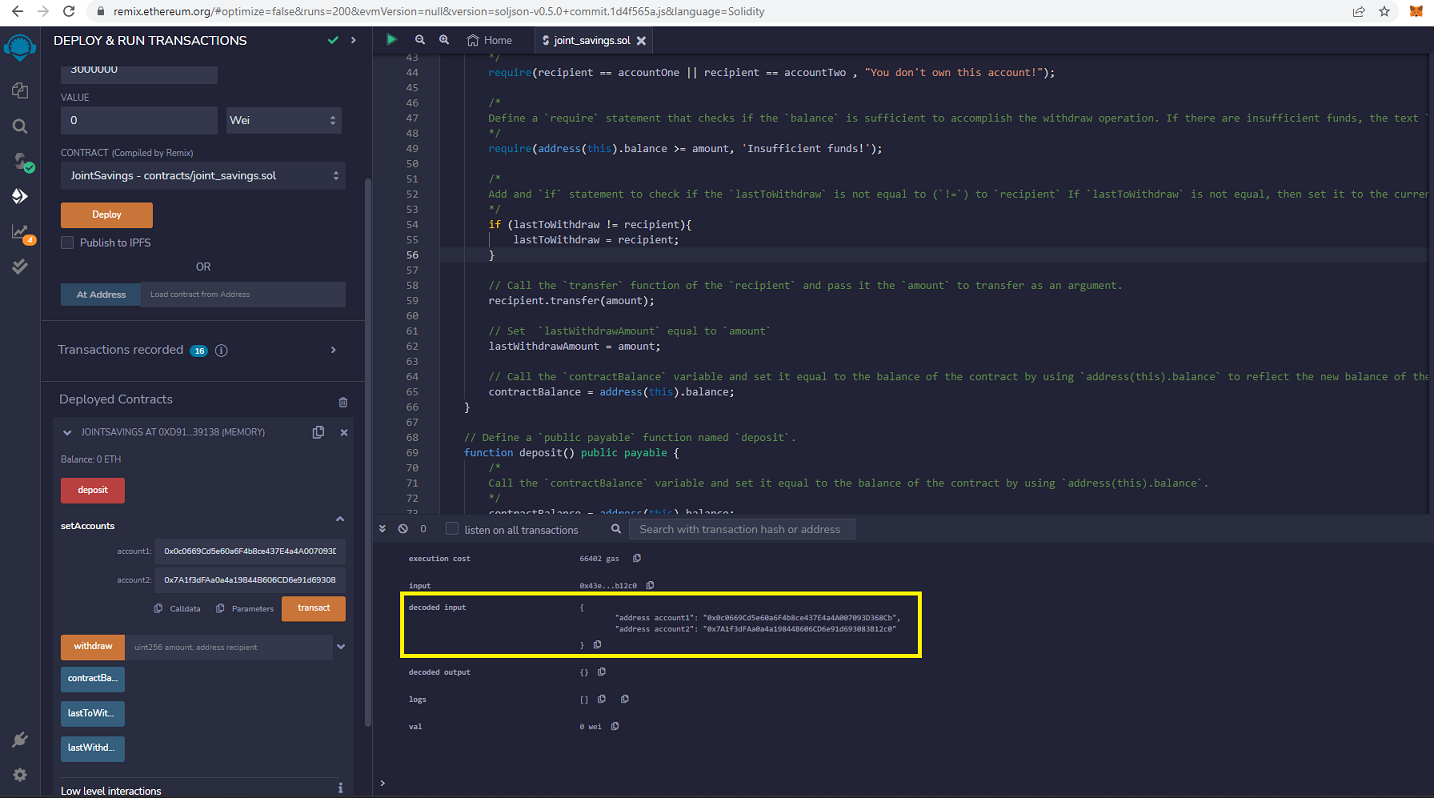Focus the withdraw parameters input field

(229, 647)
